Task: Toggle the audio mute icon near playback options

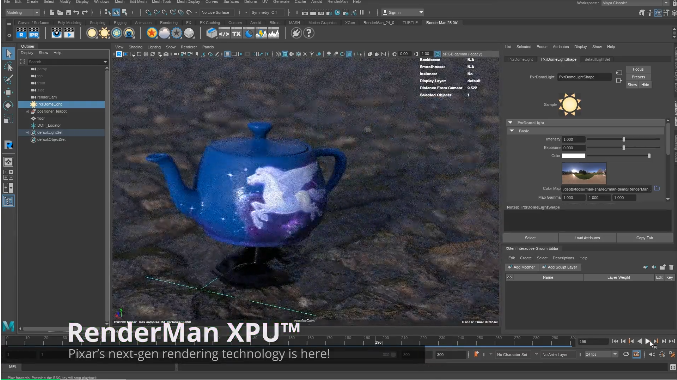Action: [x=652, y=355]
